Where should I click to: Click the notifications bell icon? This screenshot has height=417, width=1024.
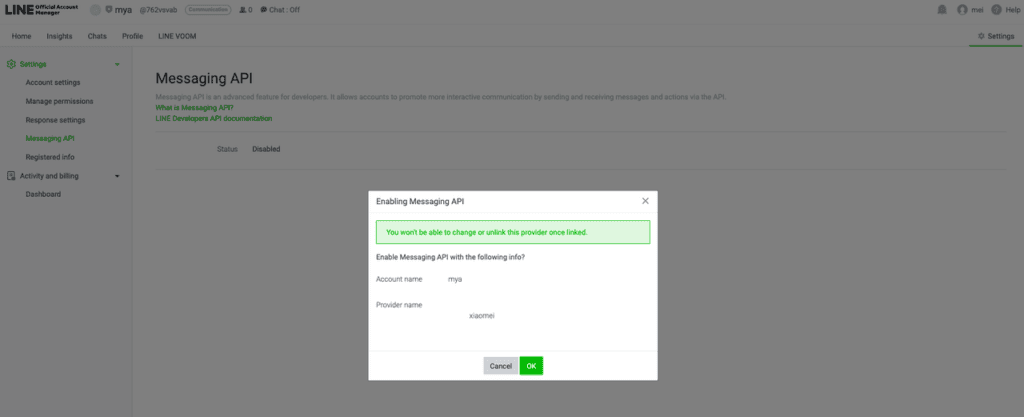click(x=942, y=10)
